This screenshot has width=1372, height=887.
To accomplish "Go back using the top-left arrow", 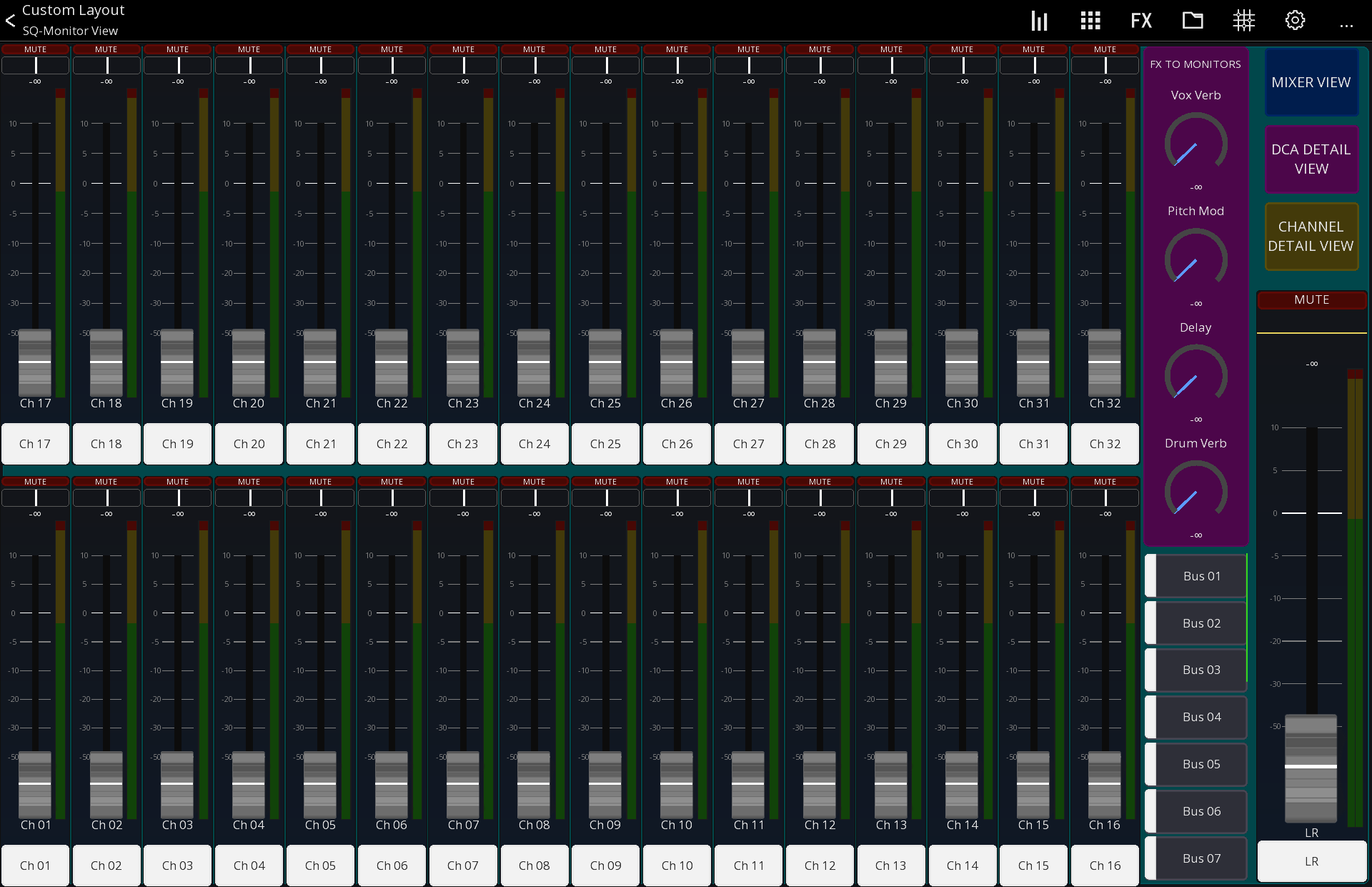I will (10, 21).
